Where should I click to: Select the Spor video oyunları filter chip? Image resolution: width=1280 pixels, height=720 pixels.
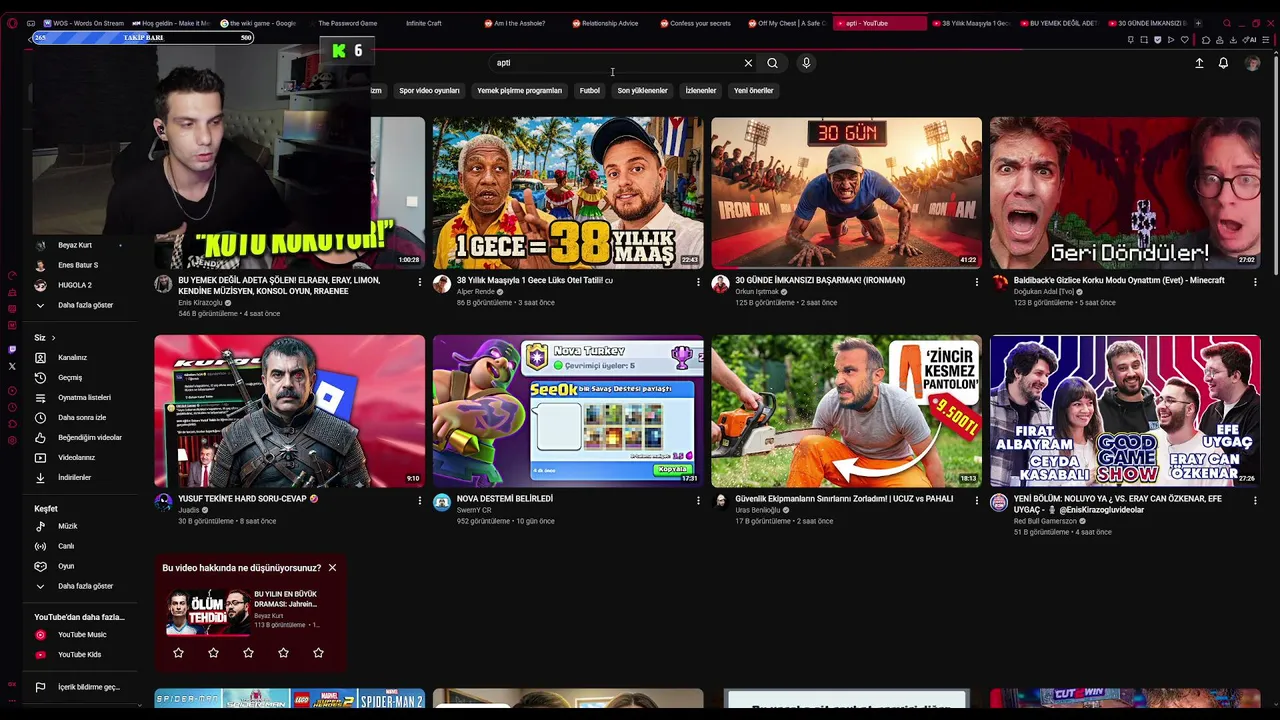tap(429, 91)
